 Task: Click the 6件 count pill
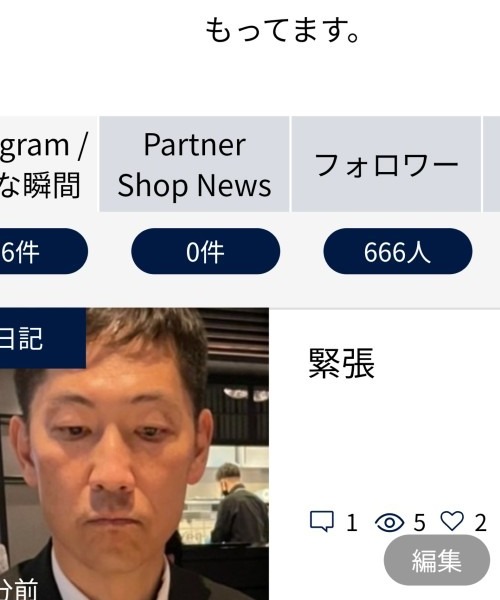(x=44, y=251)
